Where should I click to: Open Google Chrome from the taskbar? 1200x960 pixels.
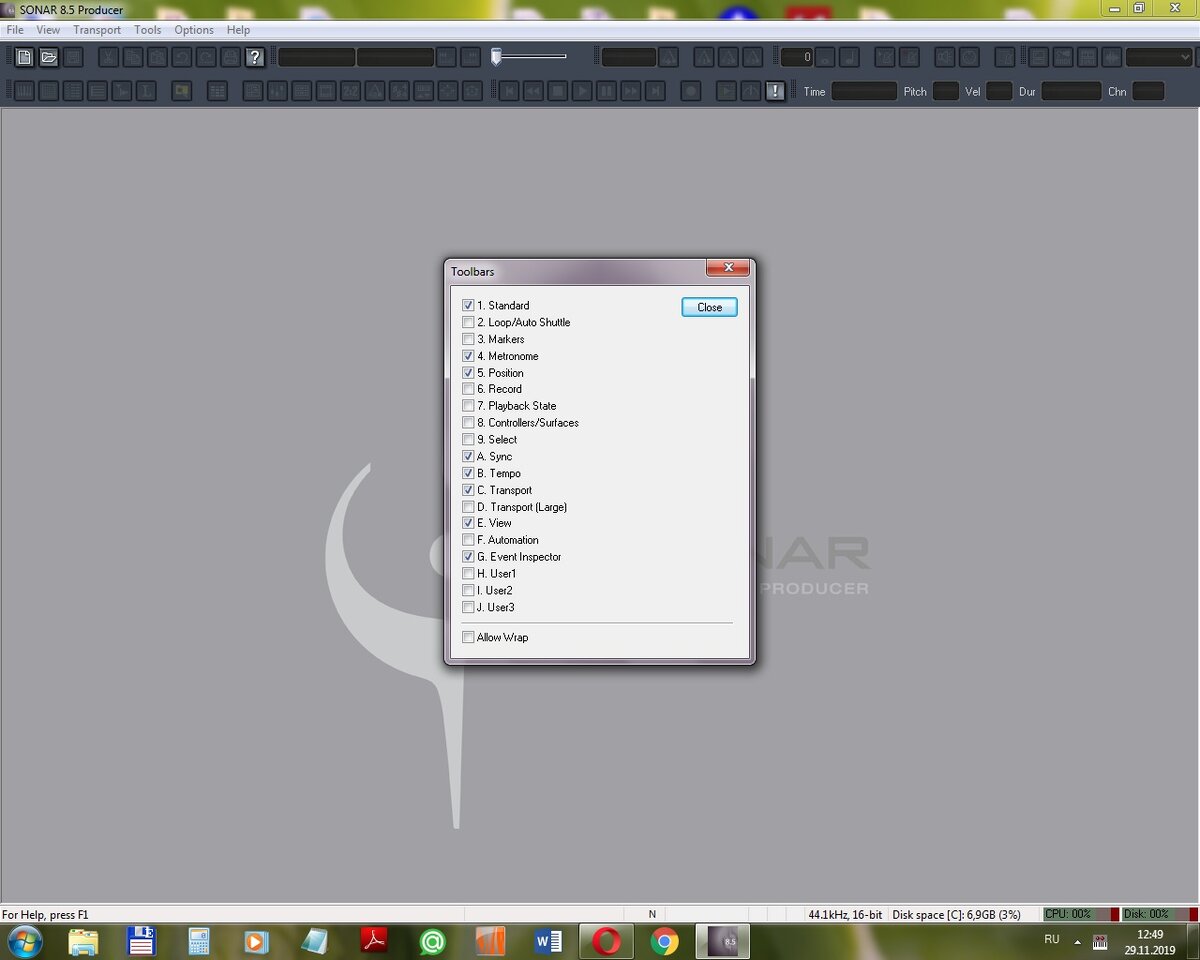click(x=664, y=941)
